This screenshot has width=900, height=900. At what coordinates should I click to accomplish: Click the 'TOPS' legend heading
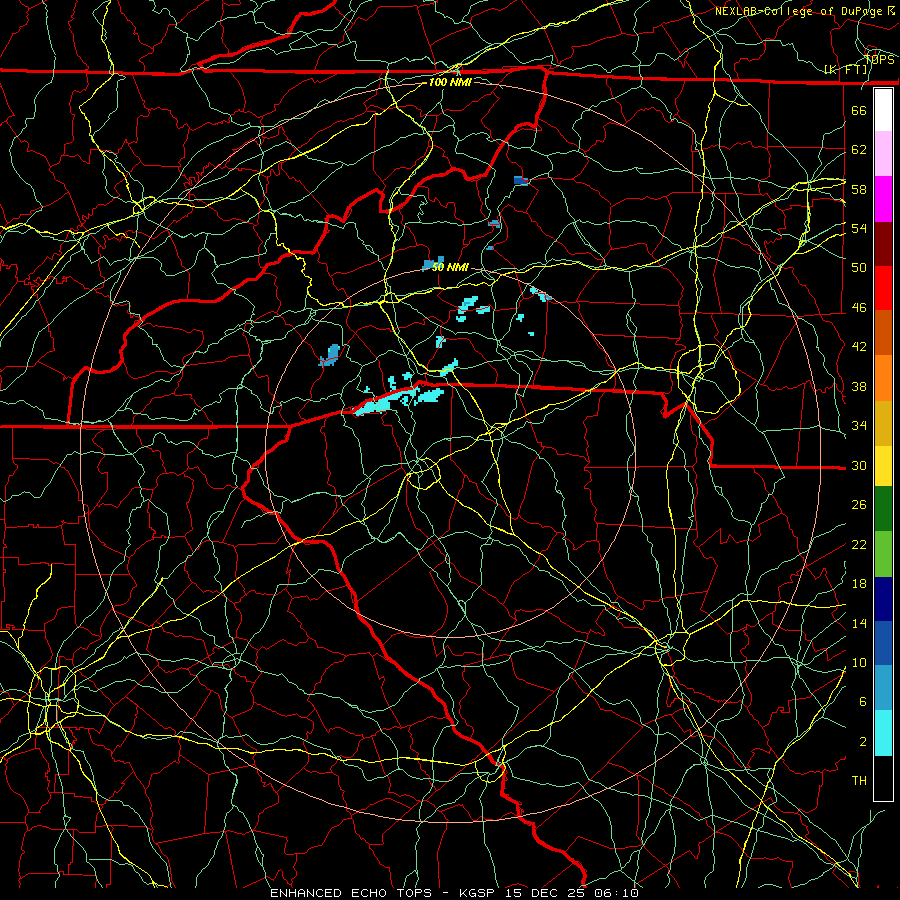(x=880, y=60)
